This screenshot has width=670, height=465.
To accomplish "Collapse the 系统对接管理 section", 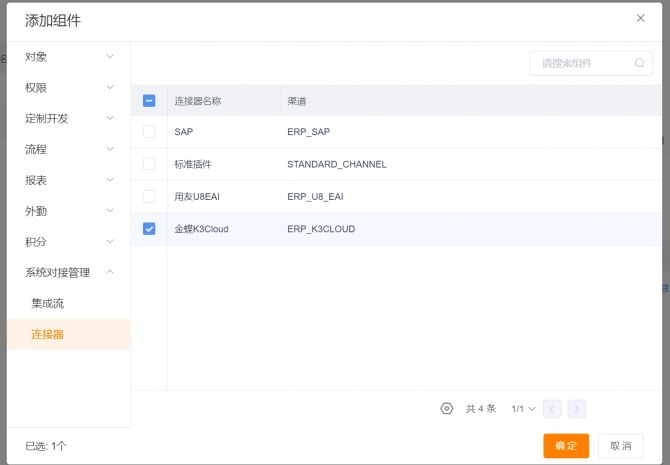I will 68,272.
